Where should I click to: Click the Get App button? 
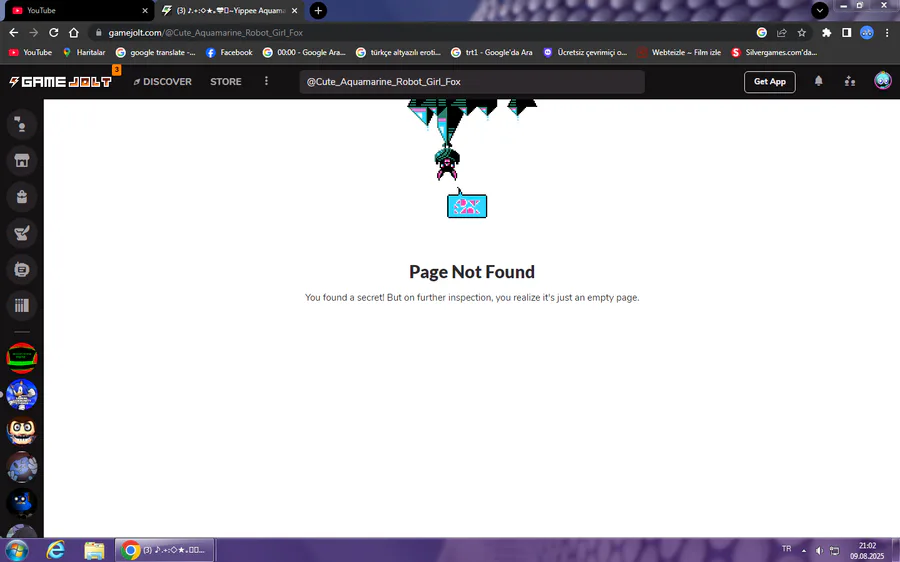coord(770,82)
